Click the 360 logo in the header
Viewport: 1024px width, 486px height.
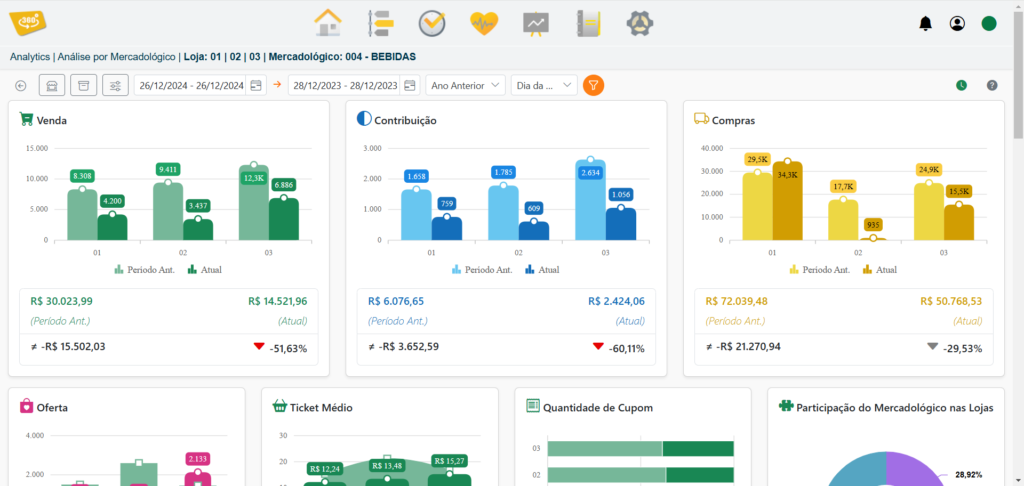(x=27, y=23)
